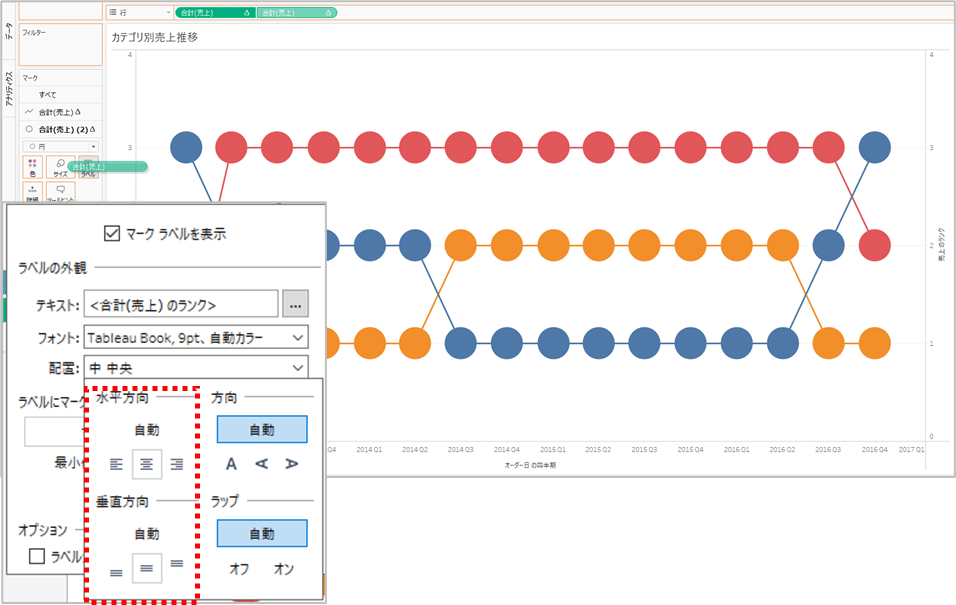This screenshot has height=605, width=956.
Task: Choose text direction rotated left
Action: (x=262, y=465)
